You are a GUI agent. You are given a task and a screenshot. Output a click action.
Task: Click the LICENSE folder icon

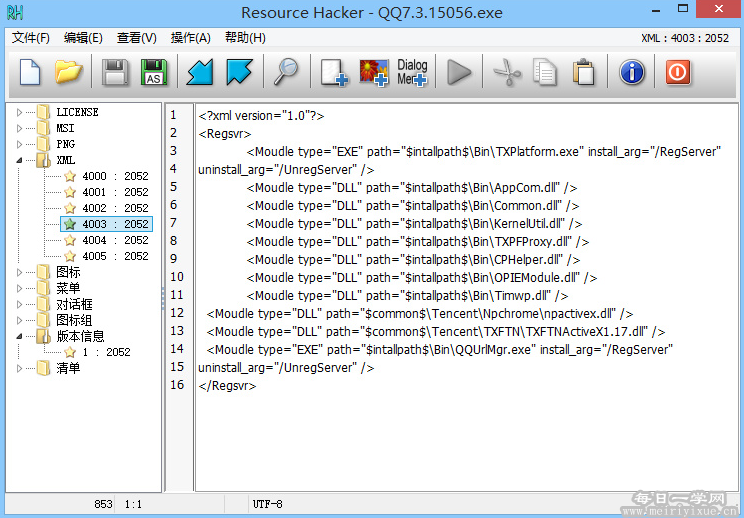44,112
